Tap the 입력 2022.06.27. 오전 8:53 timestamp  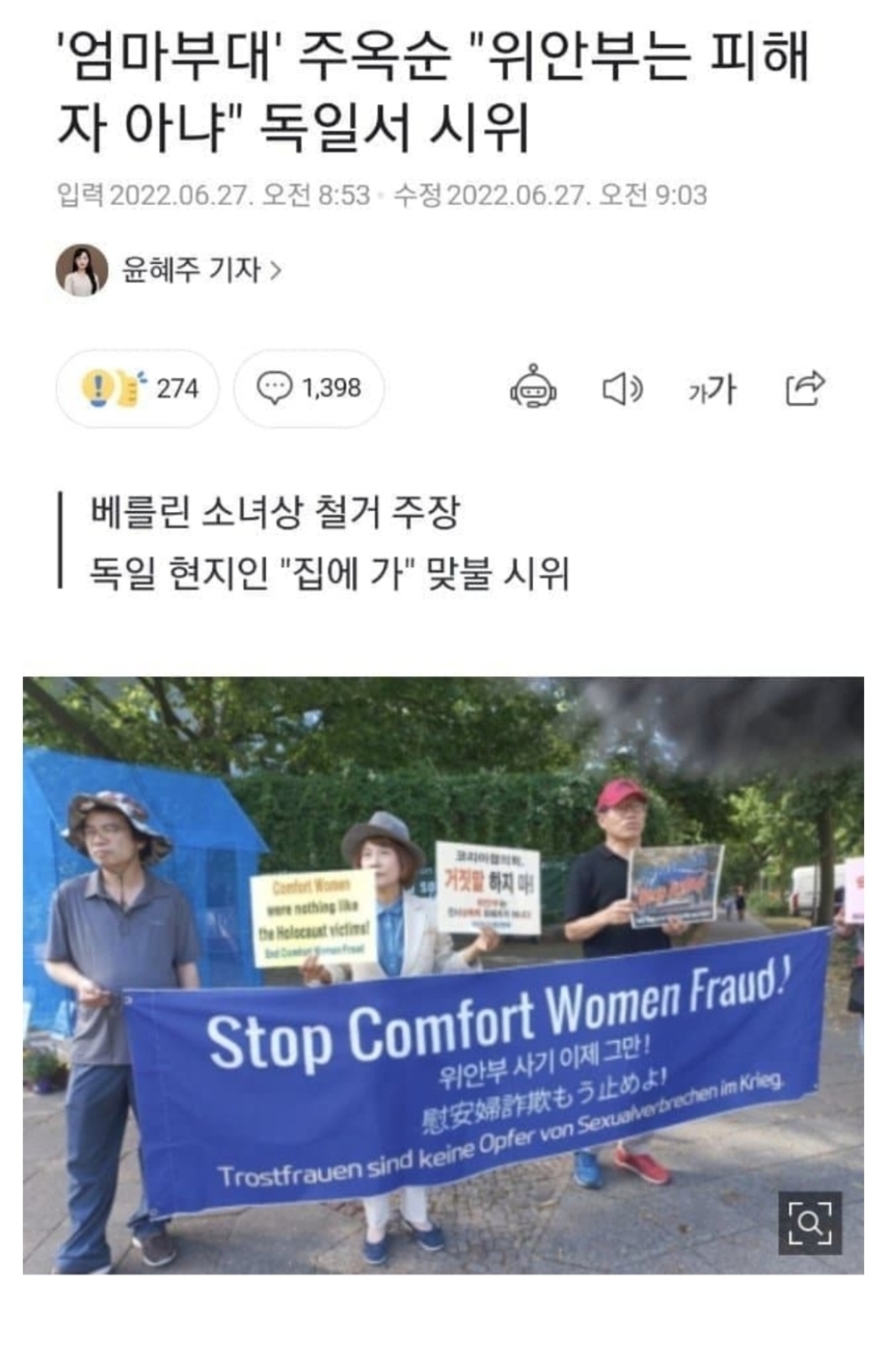click(x=213, y=194)
